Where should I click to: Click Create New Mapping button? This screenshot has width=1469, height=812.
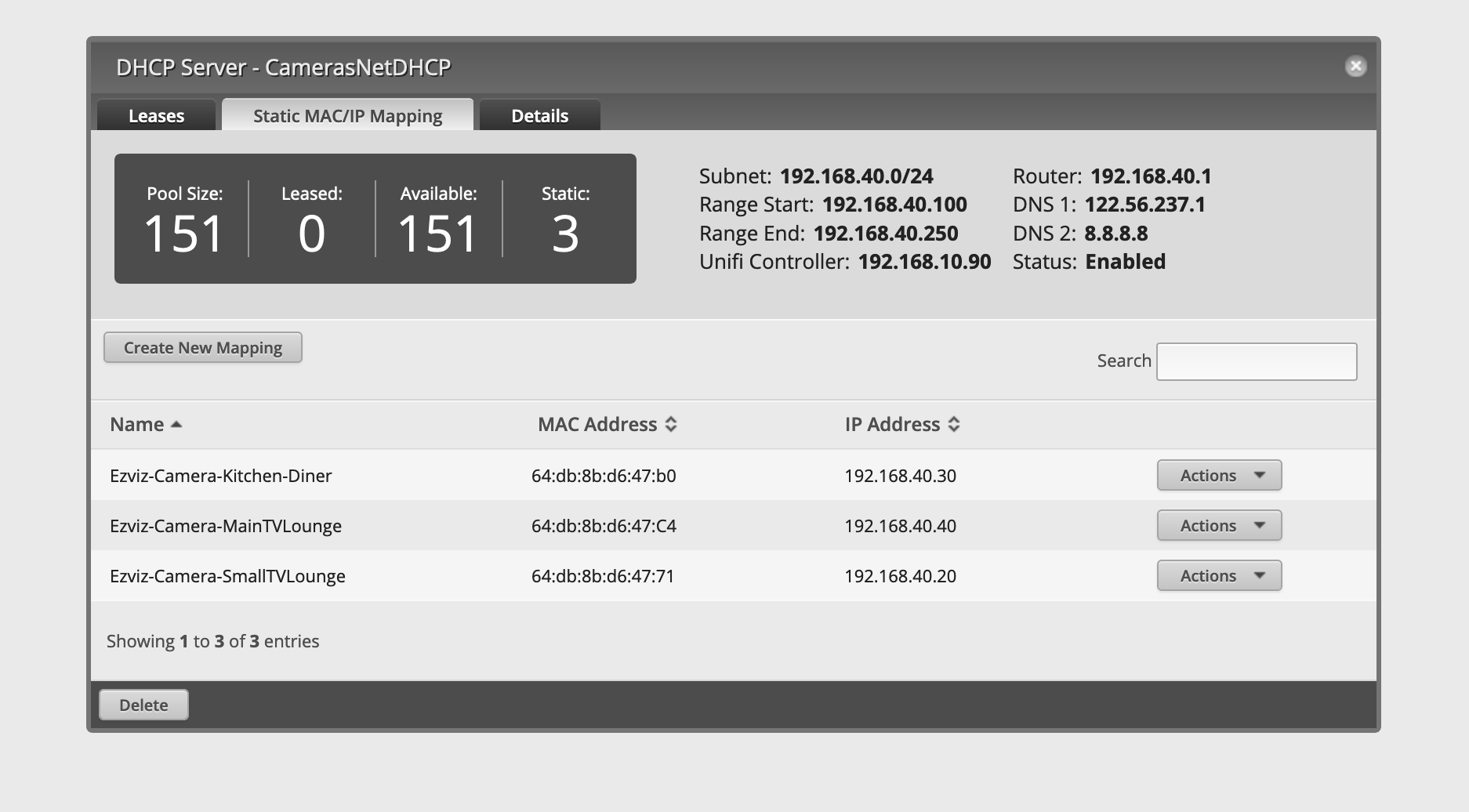tap(203, 347)
